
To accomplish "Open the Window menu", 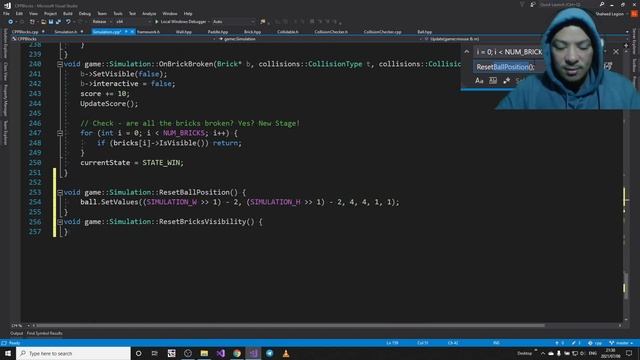I will (x=170, y=13).
